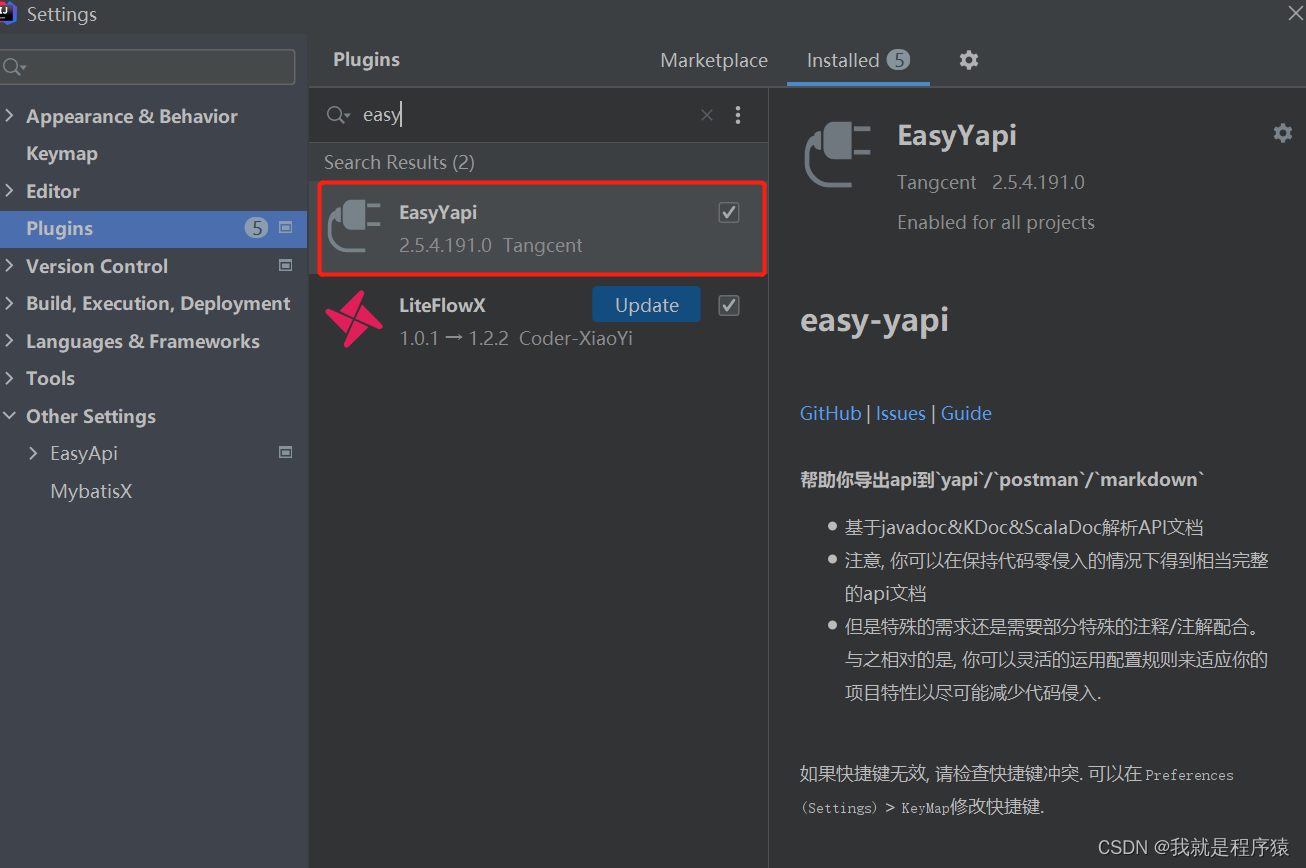Viewport: 1306px width, 868px height.
Task: Open the Issues link
Action: [x=901, y=413]
